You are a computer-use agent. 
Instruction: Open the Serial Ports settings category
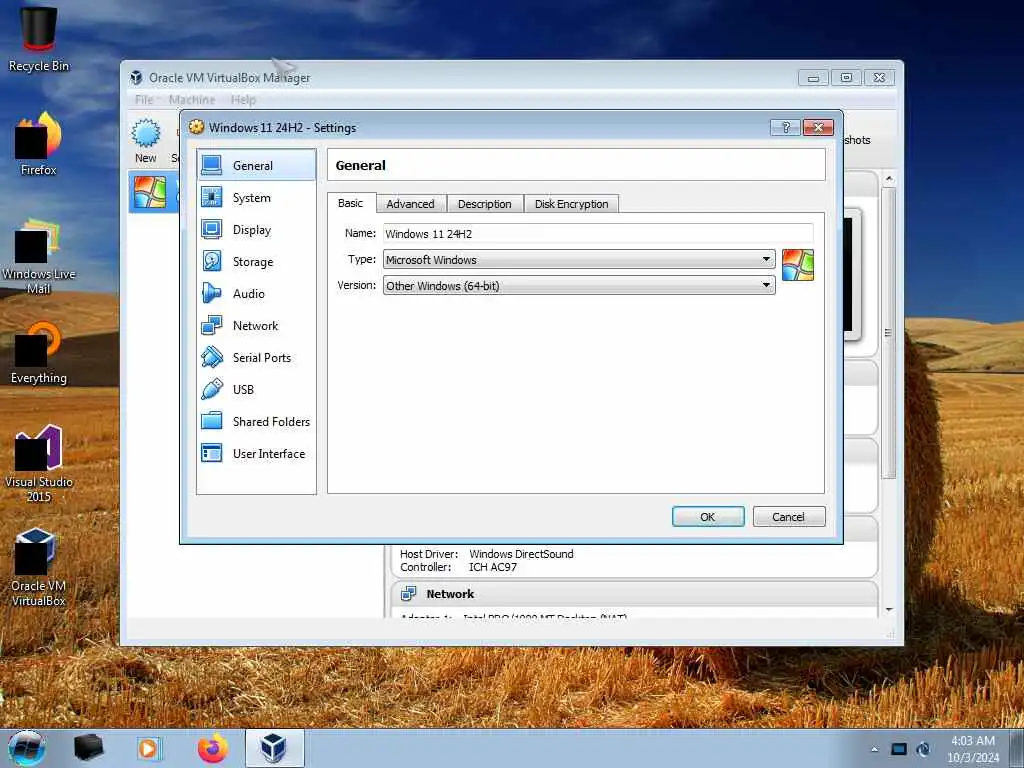[x=256, y=357]
